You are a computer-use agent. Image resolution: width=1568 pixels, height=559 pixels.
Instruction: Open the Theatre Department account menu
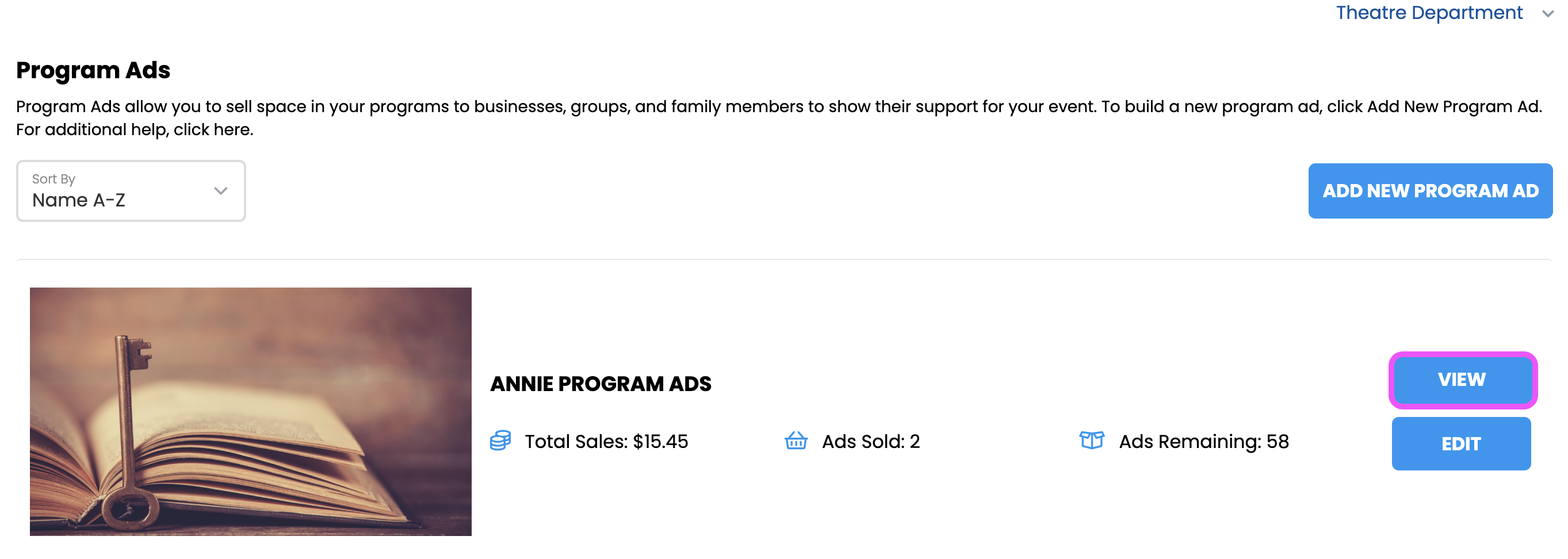(x=1429, y=13)
